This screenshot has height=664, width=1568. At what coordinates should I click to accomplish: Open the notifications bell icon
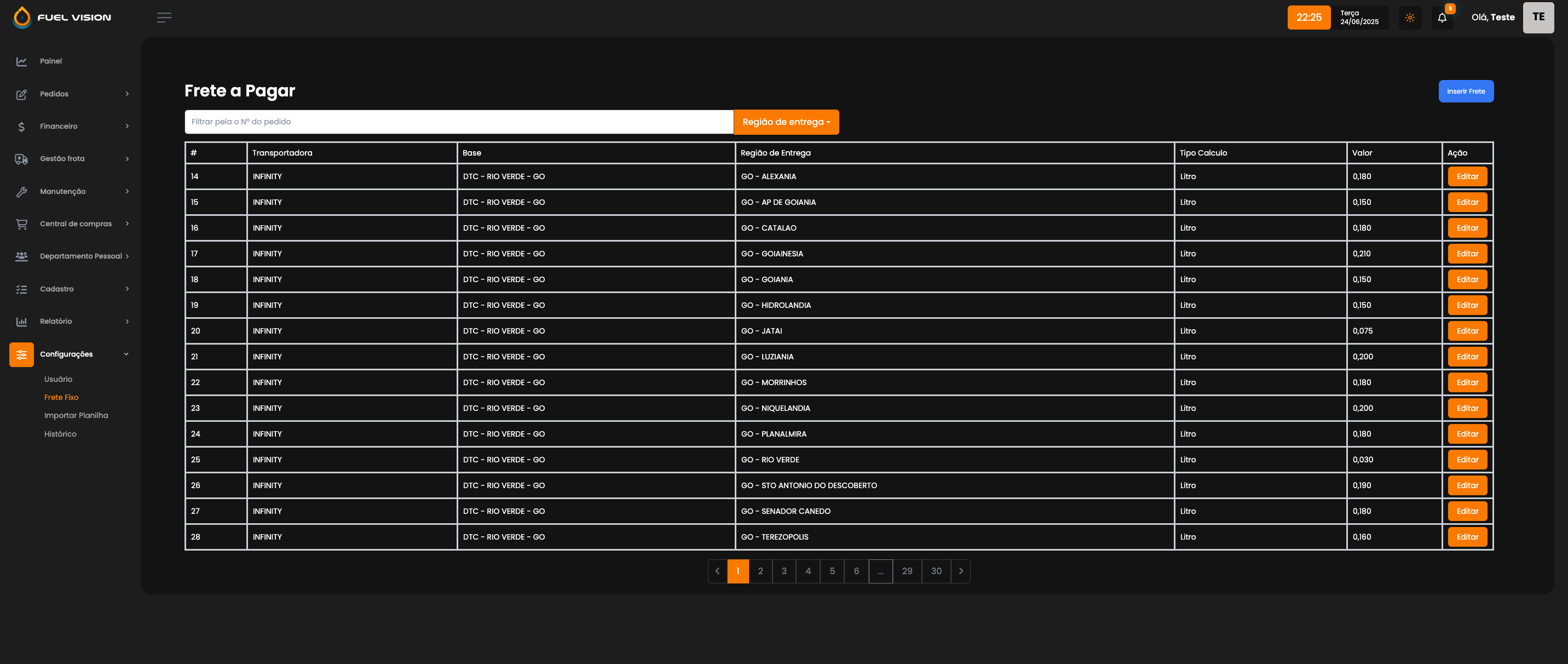point(1442,18)
